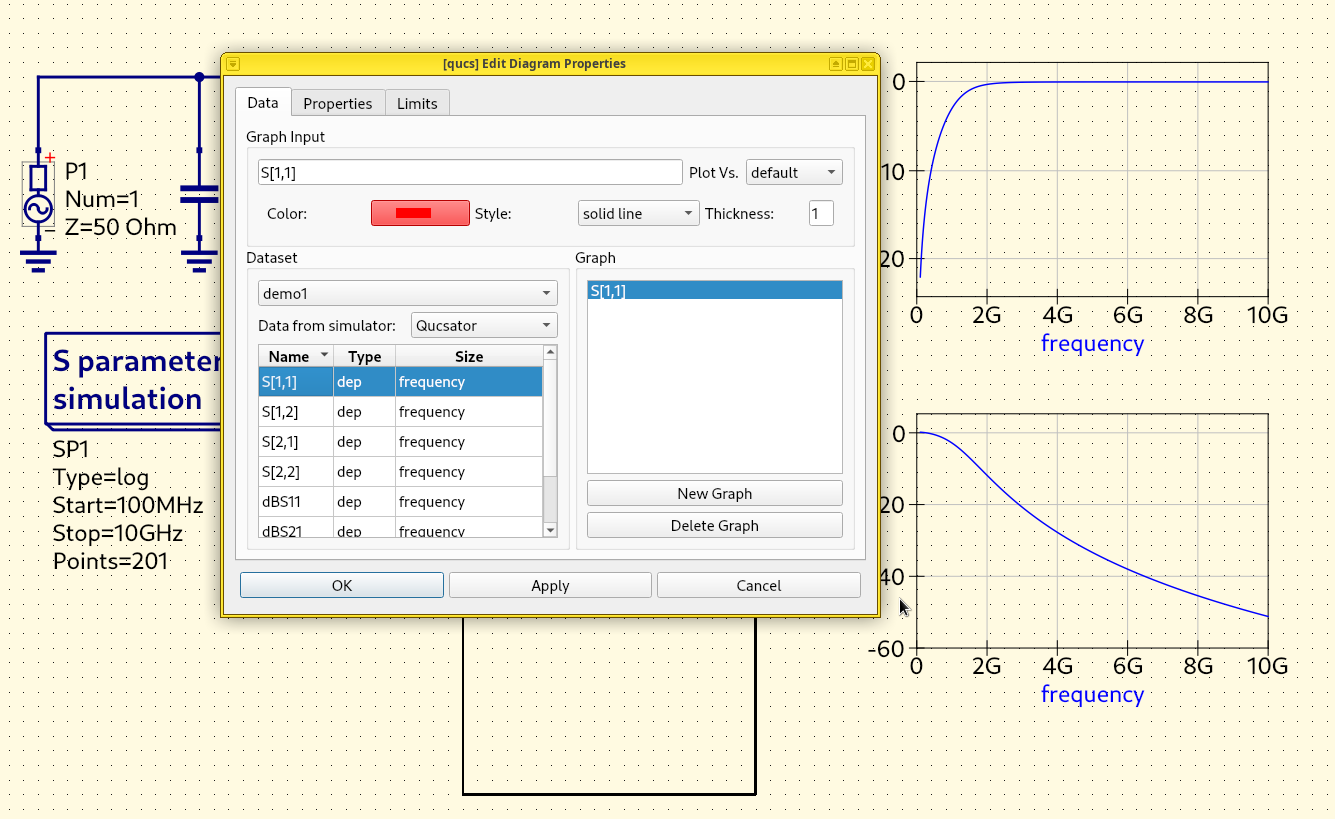Image resolution: width=1335 pixels, height=819 pixels.
Task: Click the capacitor symbol in schematic
Action: point(199,194)
